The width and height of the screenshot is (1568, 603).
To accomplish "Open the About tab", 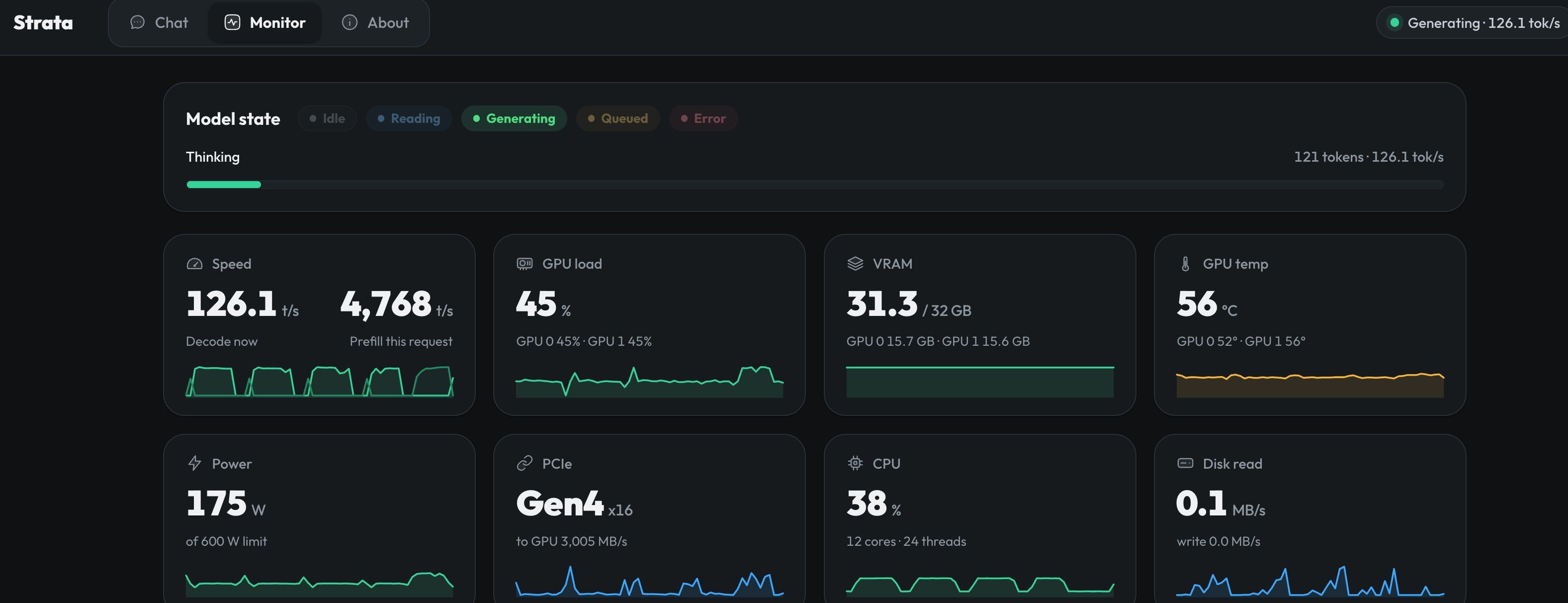I will pyautogui.click(x=375, y=22).
